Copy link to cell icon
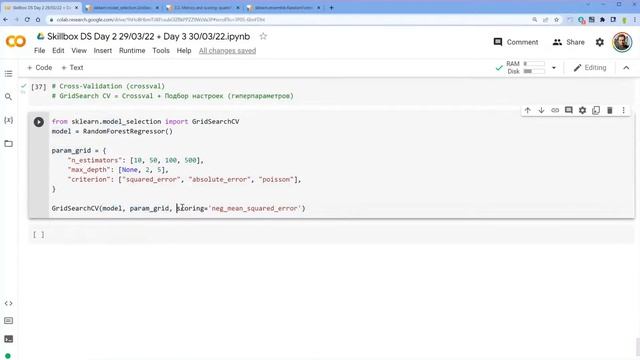Viewport: 640px width, 360px height. coord(555,110)
